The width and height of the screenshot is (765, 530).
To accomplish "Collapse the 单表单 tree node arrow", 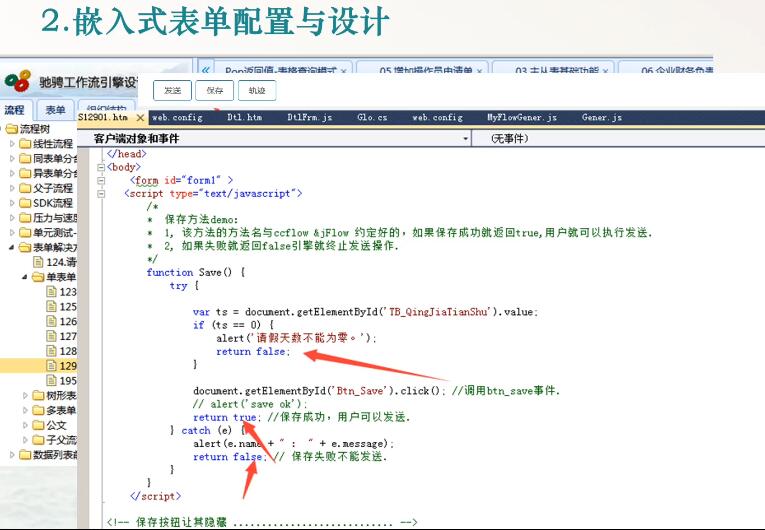I will coord(24,277).
